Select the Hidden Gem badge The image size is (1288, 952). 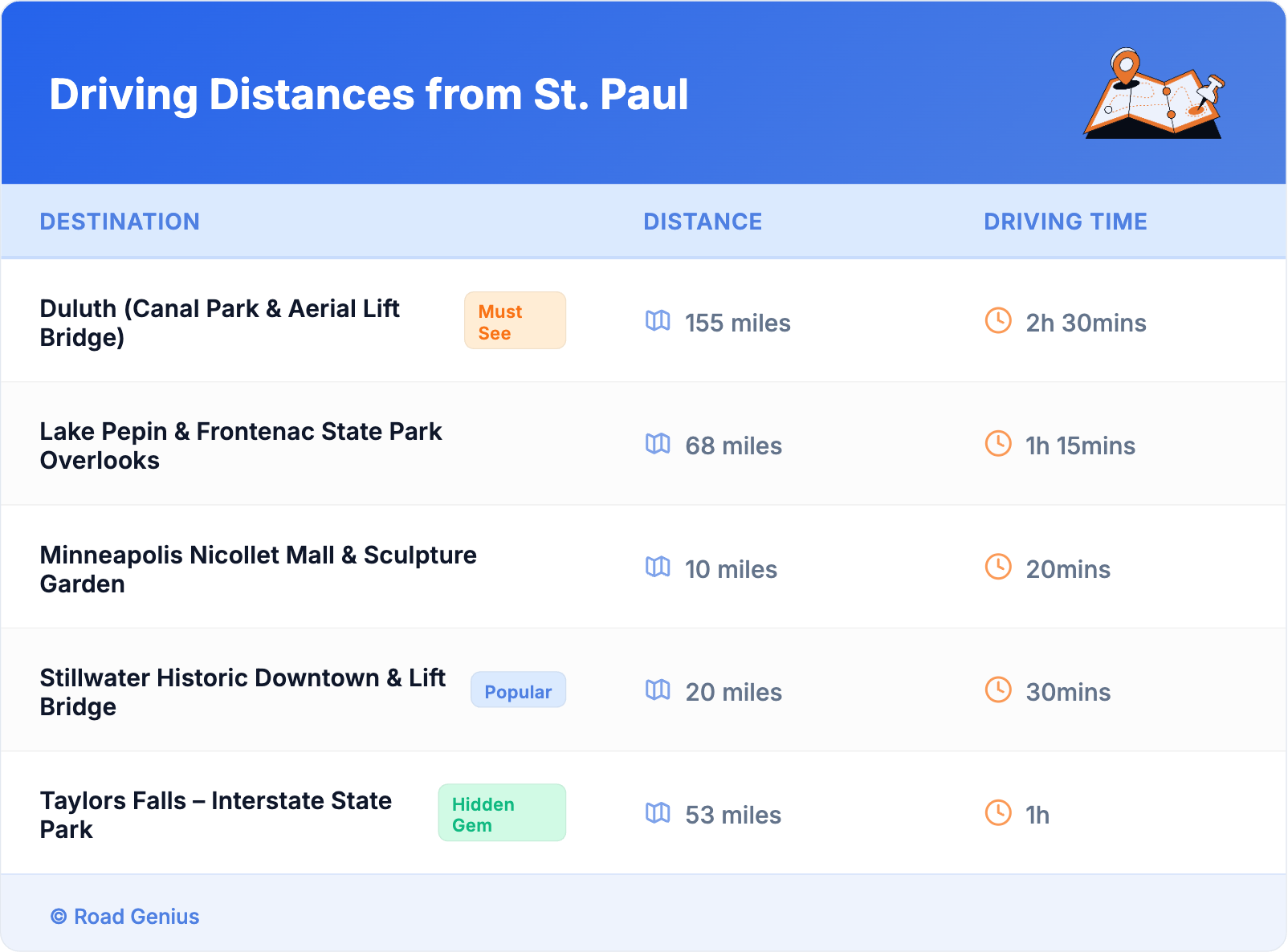[x=502, y=813]
